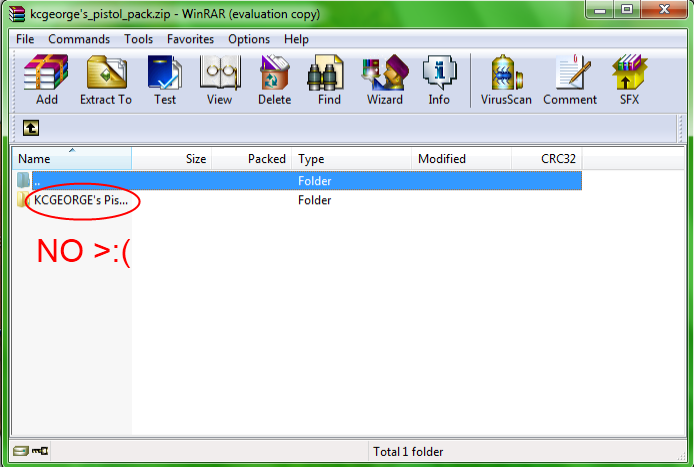Open the Extract To tool

click(106, 80)
